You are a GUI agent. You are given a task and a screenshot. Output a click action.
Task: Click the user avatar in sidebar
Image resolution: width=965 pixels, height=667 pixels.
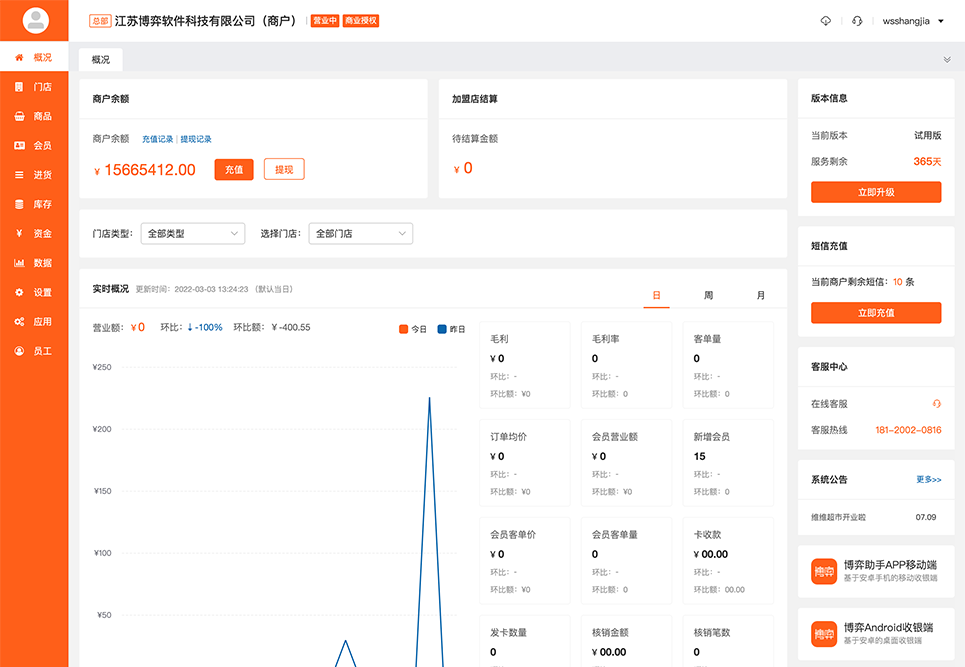[35, 20]
